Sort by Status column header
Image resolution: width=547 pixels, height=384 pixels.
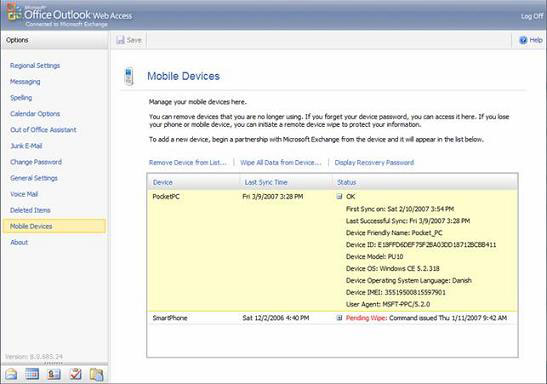346,182
